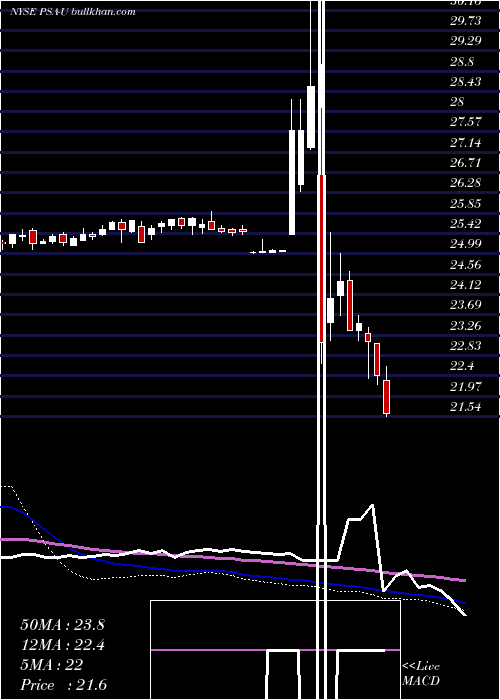Click the 5MA : 22 indicator text
Image resolution: width=500 pixels, height=700 pixels.
point(52,665)
